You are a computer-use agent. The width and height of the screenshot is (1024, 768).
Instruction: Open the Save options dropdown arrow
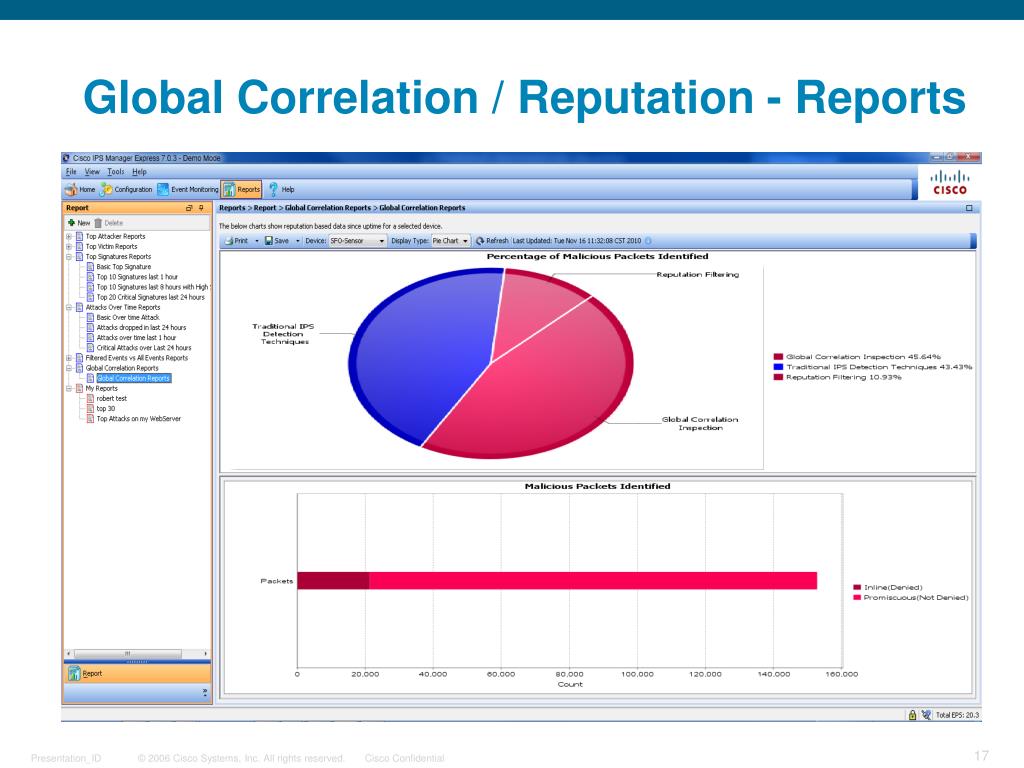(298, 241)
